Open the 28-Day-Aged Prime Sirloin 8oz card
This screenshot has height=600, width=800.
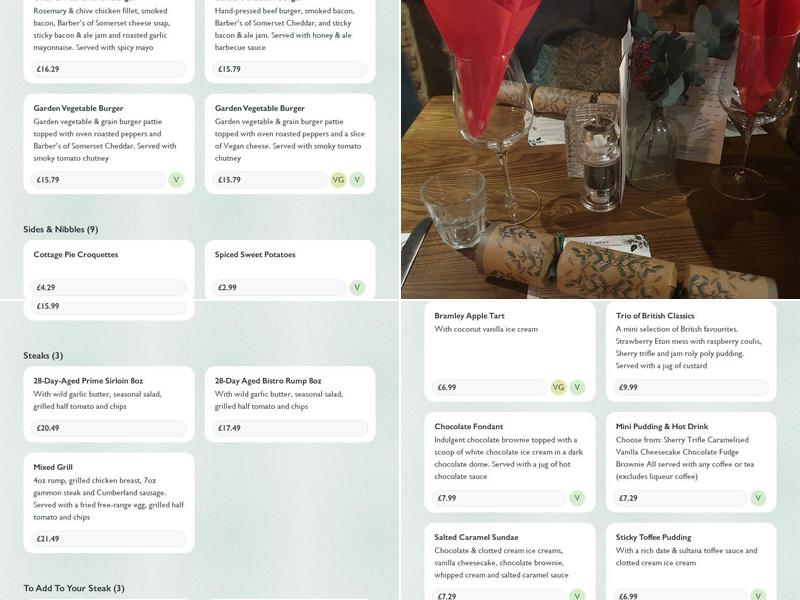pyautogui.click(x=109, y=404)
